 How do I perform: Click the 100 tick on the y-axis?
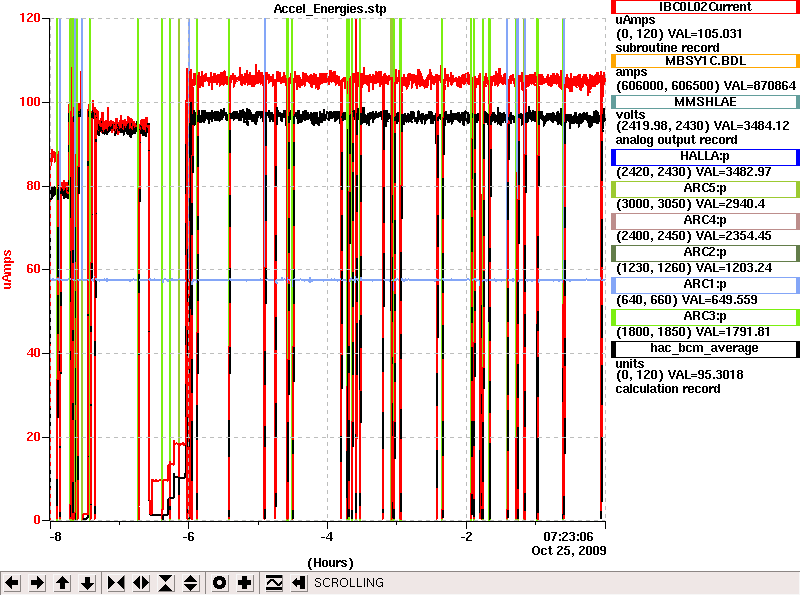click(x=30, y=102)
